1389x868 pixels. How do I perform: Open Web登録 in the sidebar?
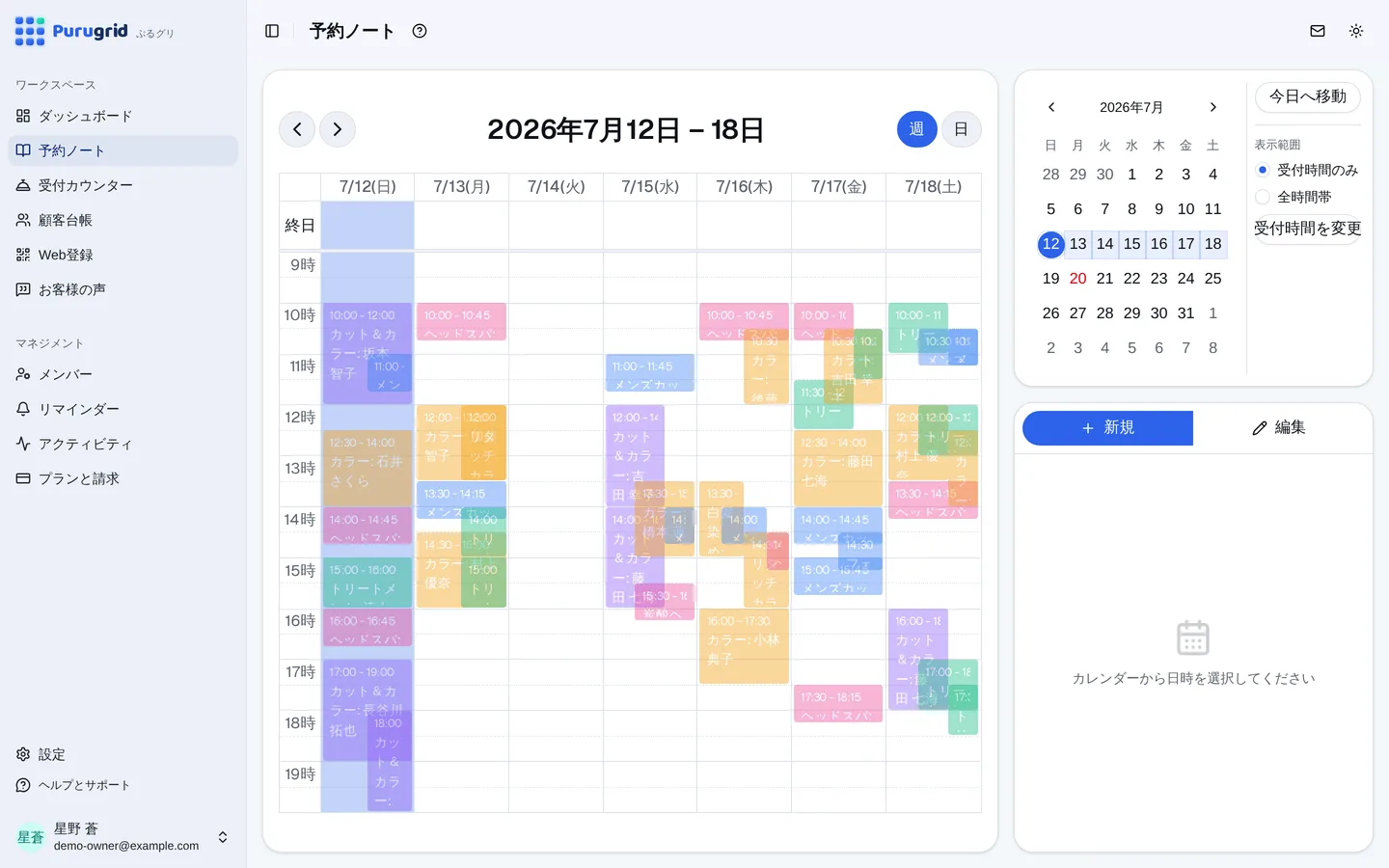pos(123,255)
